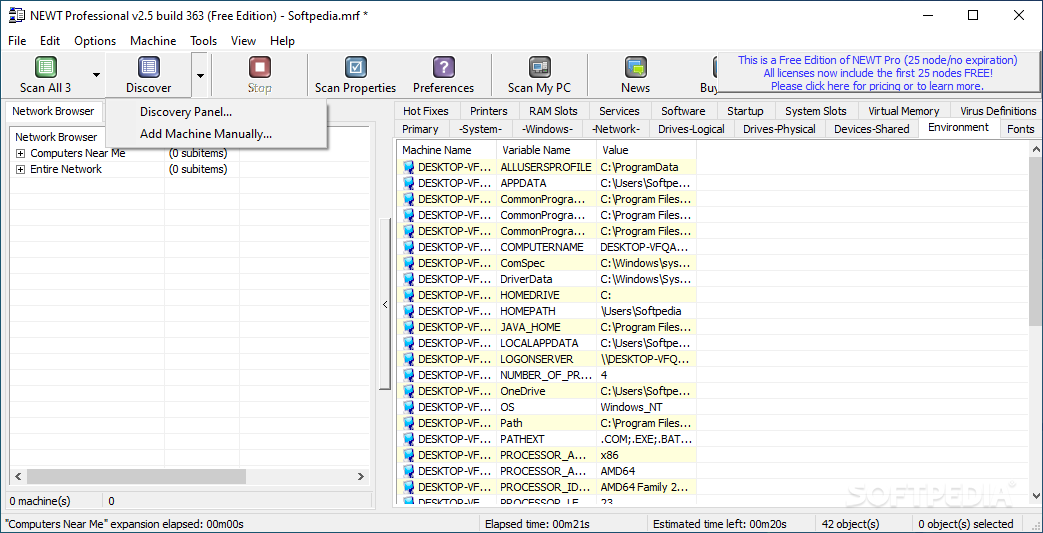
Task: Click the environment list scroll down arrow
Action: pos(1036,495)
